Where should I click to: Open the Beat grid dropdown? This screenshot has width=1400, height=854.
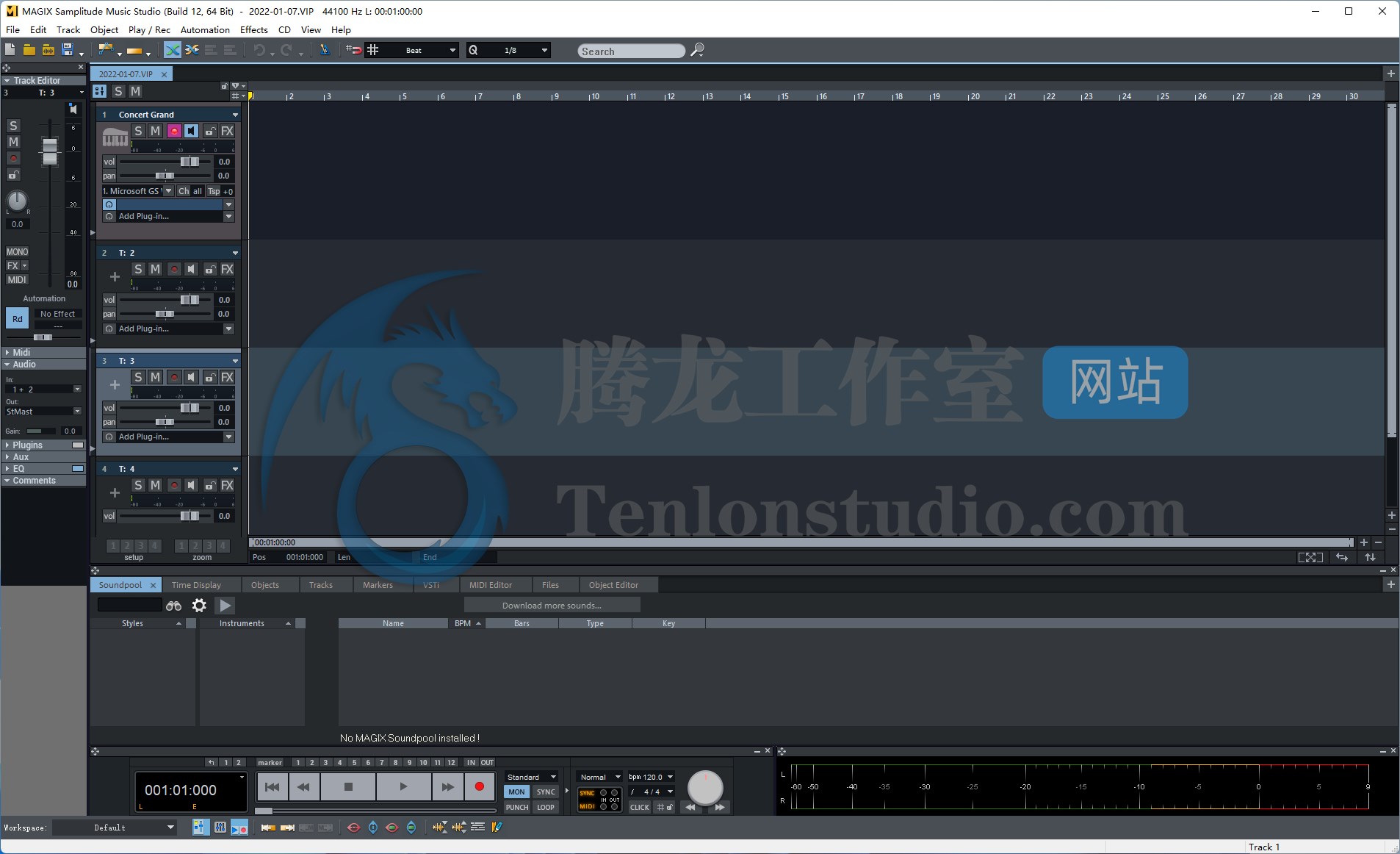[x=452, y=51]
